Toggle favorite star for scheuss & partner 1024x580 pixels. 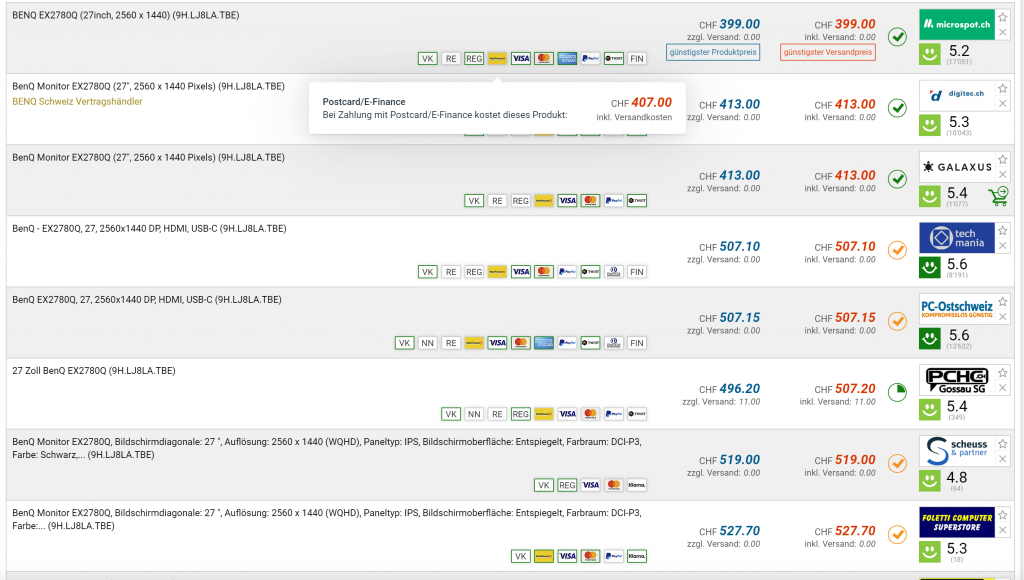point(1003,444)
